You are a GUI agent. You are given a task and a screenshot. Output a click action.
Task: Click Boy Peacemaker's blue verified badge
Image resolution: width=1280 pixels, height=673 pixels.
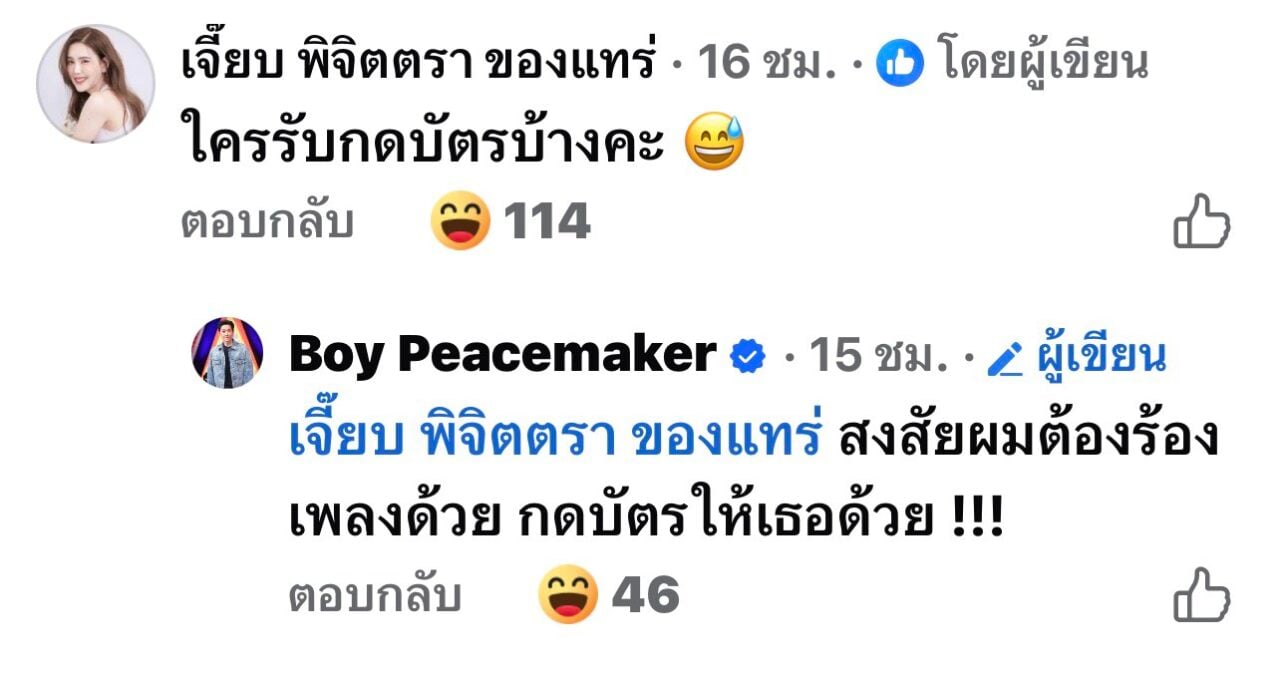tap(748, 356)
